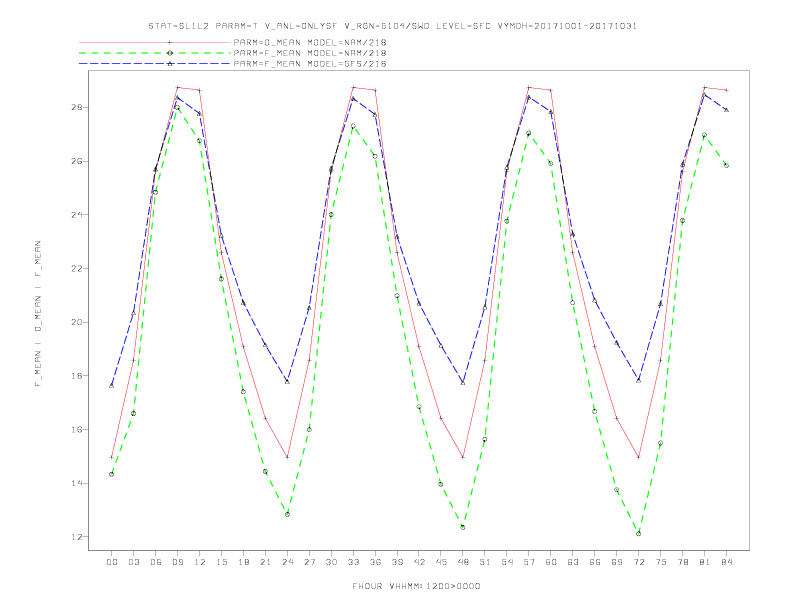The image size is (792, 612).
Task: Click the blue dashed line sample in legend
Action: [x=155, y=64]
